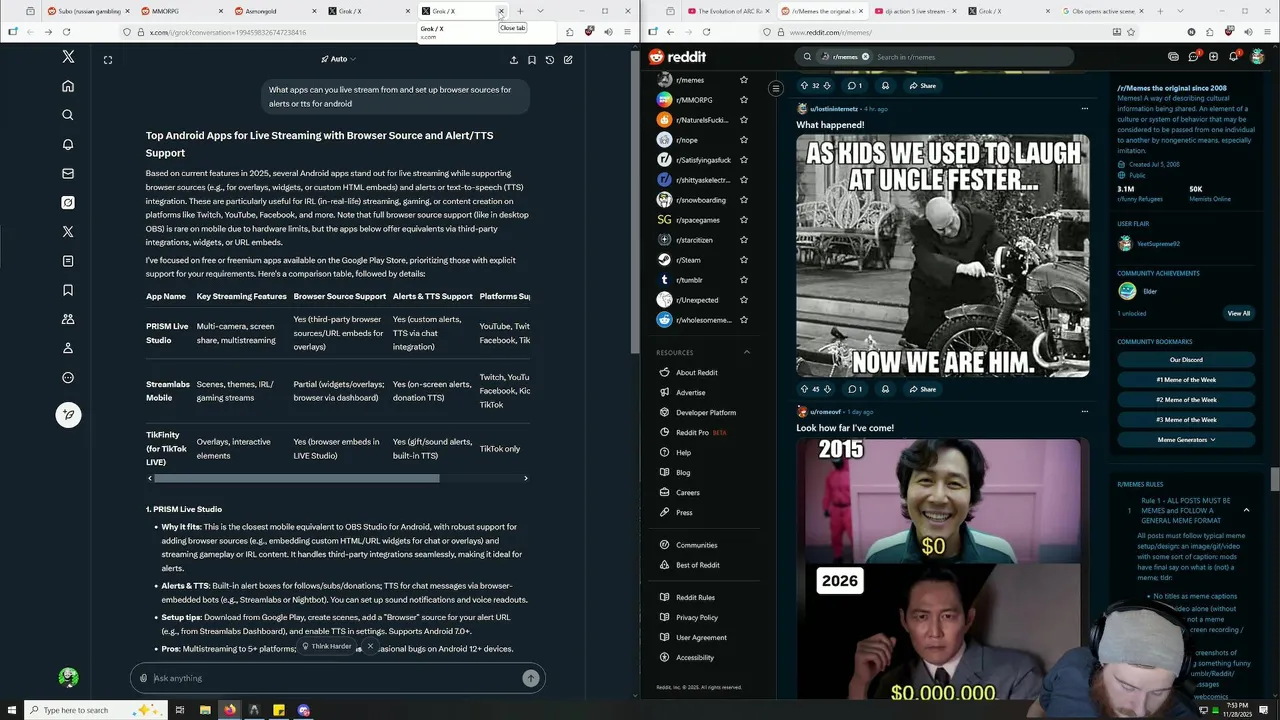The width and height of the screenshot is (1280, 720).
Task: Send the Grok message arrow button
Action: (531, 678)
